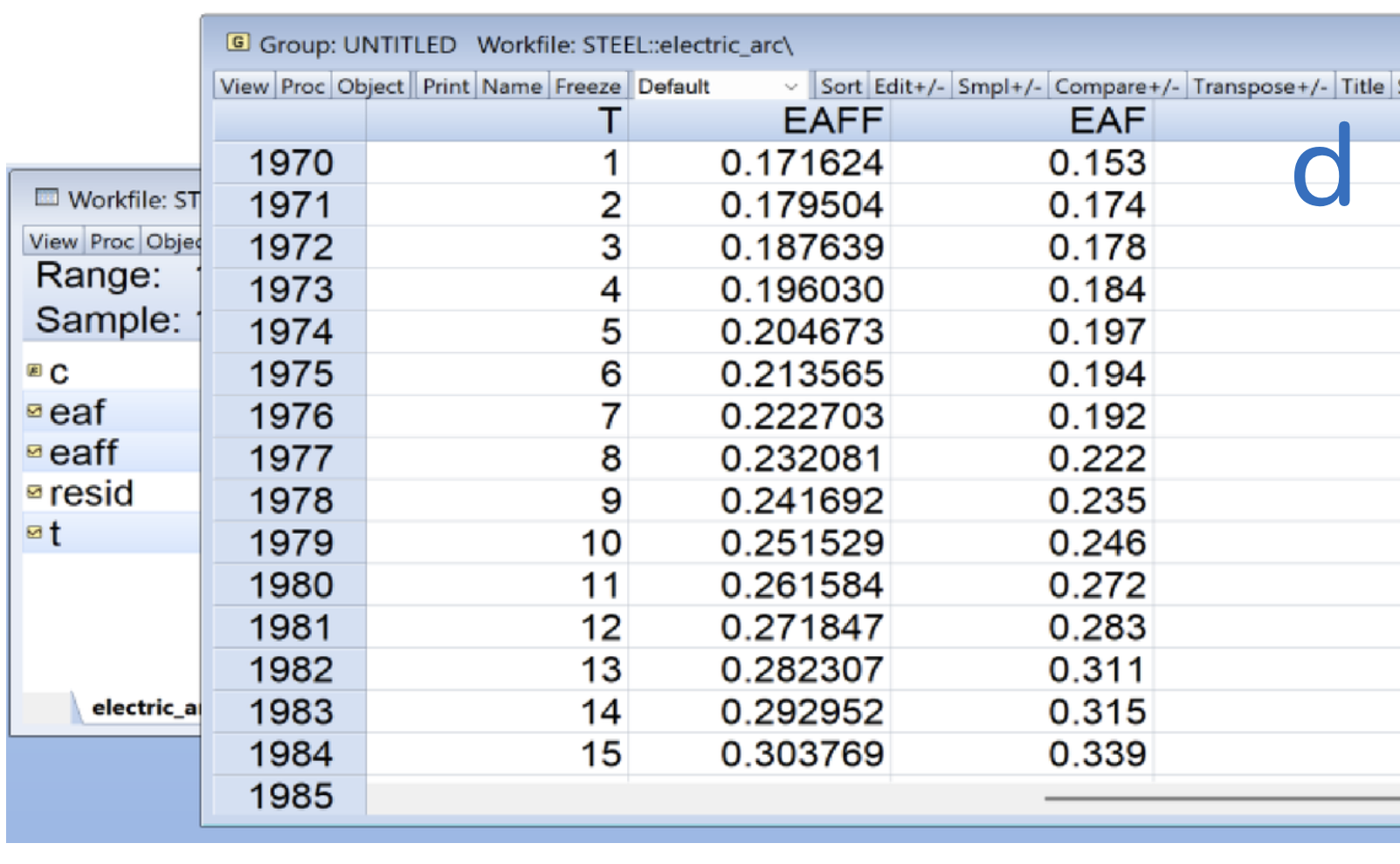Open the Group window View menu
The width and height of the screenshot is (1400, 864).
pyautogui.click(x=244, y=86)
